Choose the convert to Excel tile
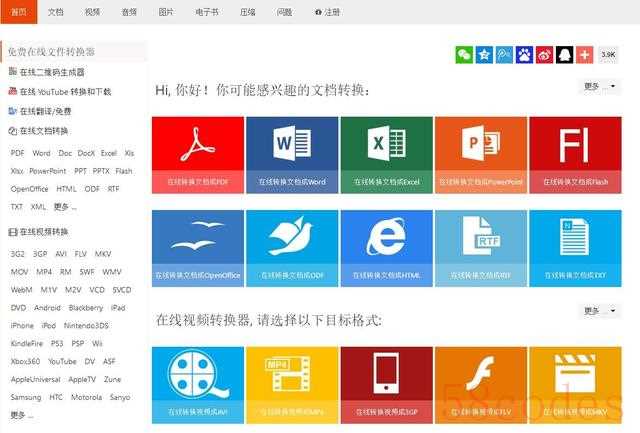The image size is (640, 433). pos(387,155)
